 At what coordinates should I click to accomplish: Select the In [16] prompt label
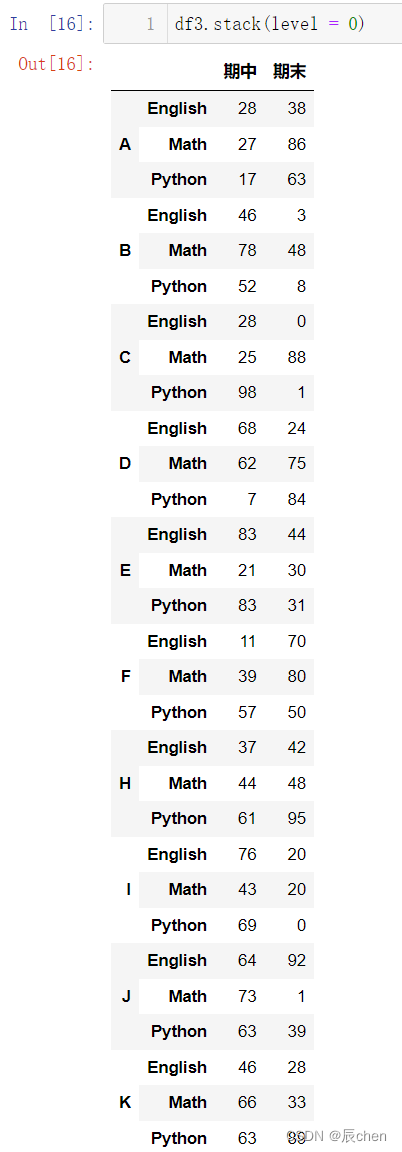51,24
